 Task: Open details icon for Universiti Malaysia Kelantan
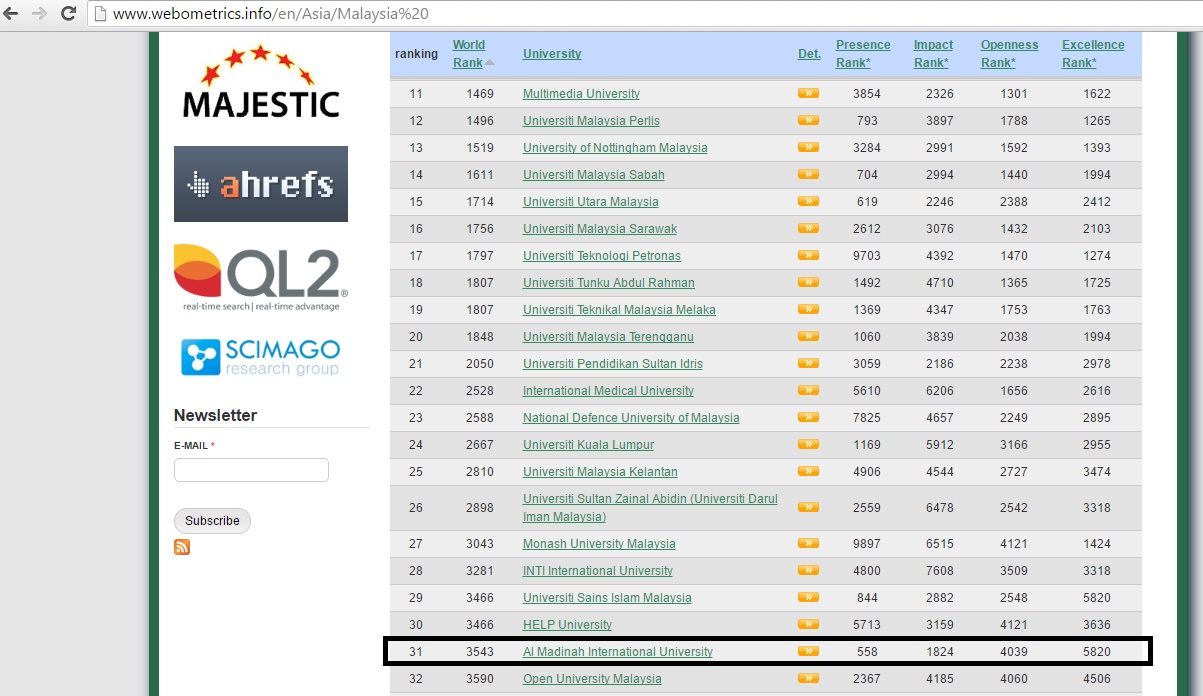808,471
